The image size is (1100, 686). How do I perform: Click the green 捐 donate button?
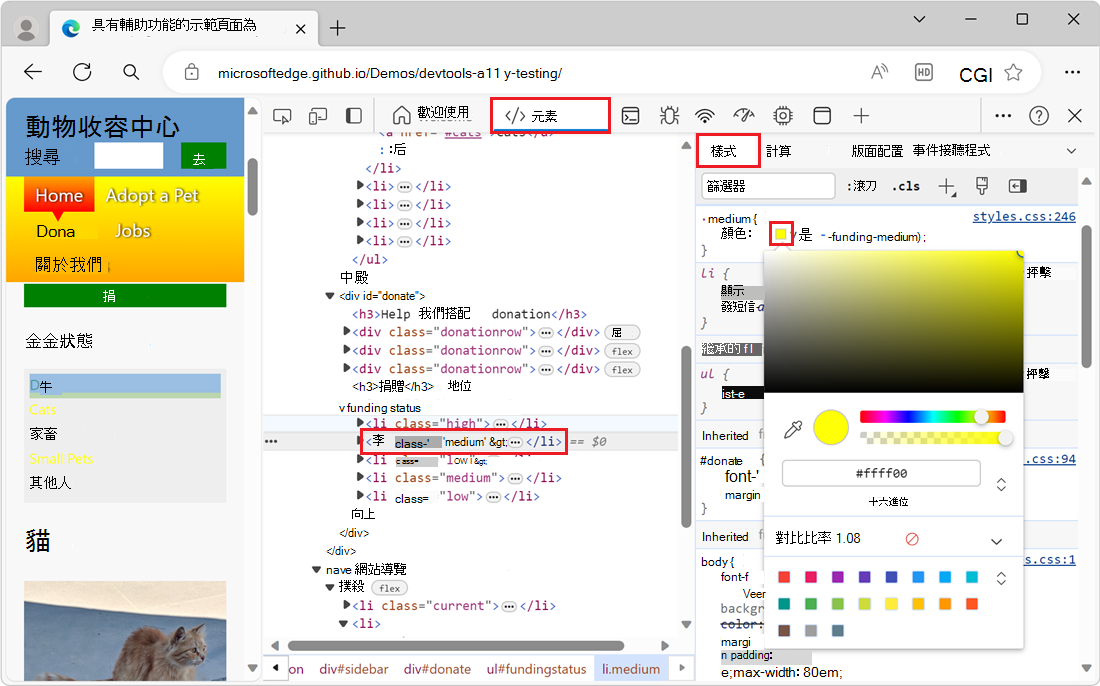pyautogui.click(x=124, y=295)
